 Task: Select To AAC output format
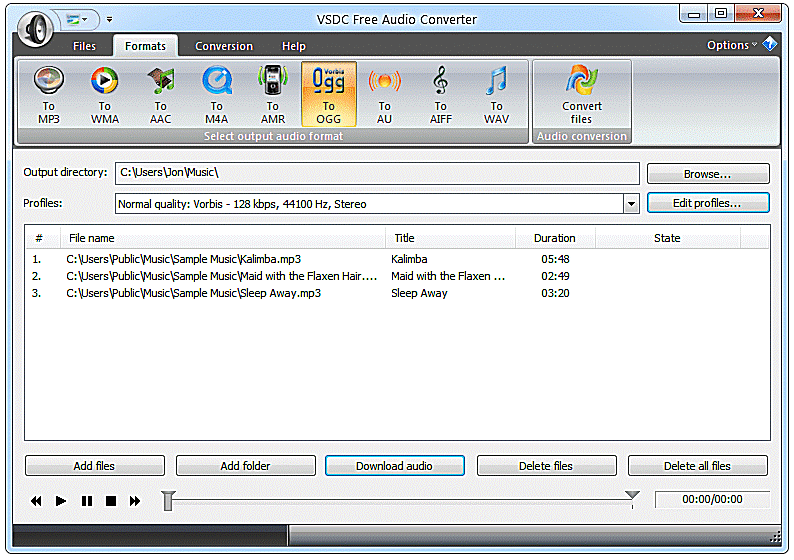(x=161, y=95)
